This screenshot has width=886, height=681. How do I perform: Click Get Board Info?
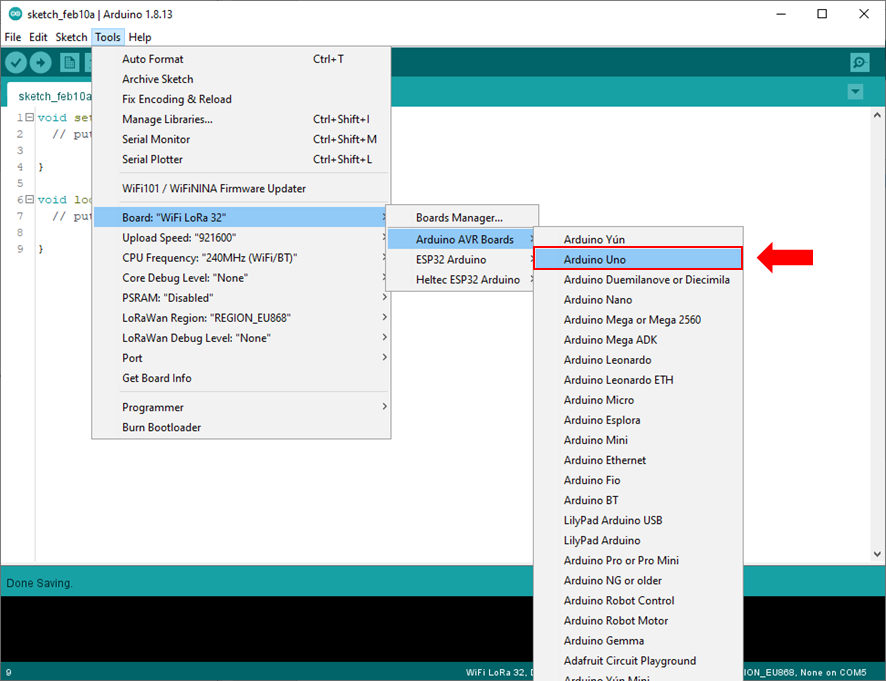[241, 378]
